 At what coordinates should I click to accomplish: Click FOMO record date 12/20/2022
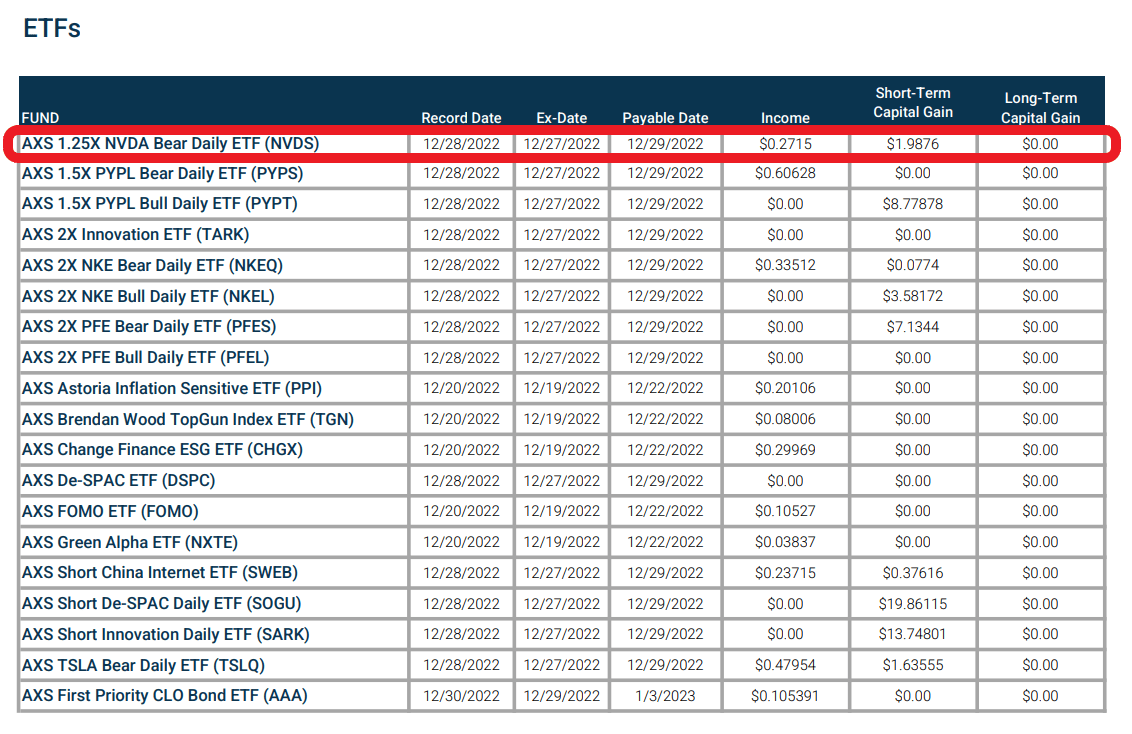point(461,511)
